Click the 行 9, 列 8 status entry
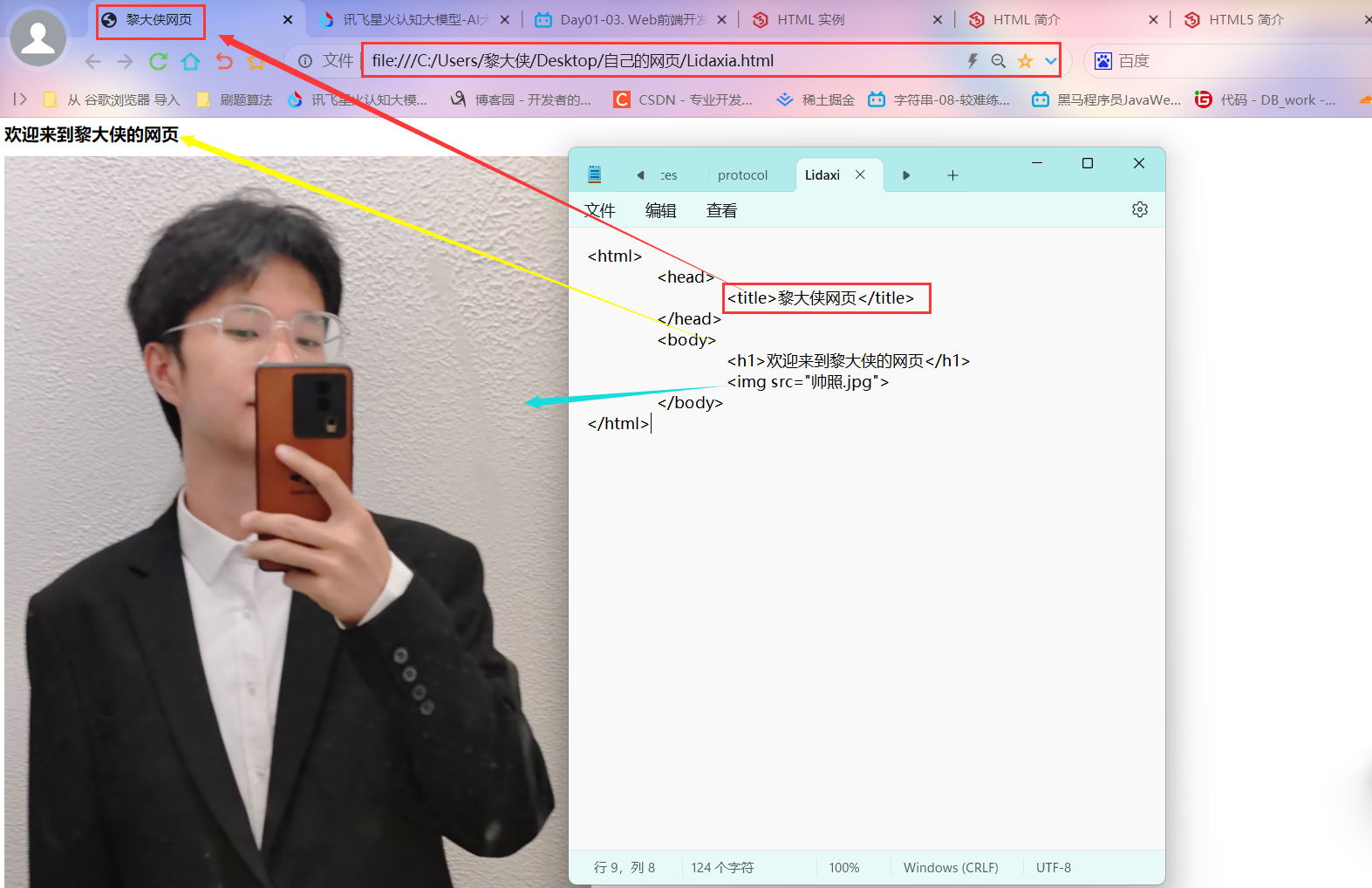This screenshot has height=888, width=1372. click(625, 868)
